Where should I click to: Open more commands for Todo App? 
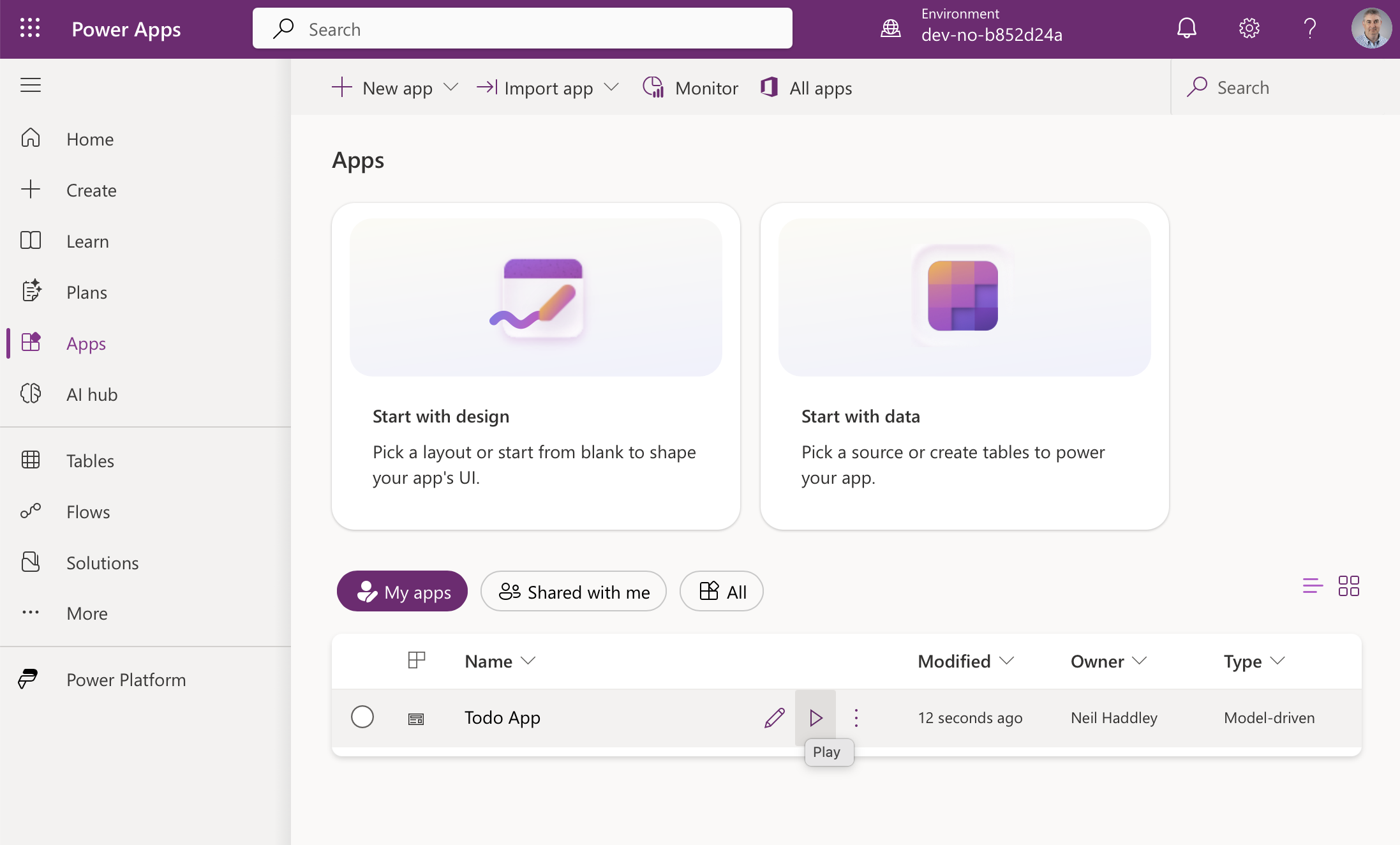click(x=856, y=718)
